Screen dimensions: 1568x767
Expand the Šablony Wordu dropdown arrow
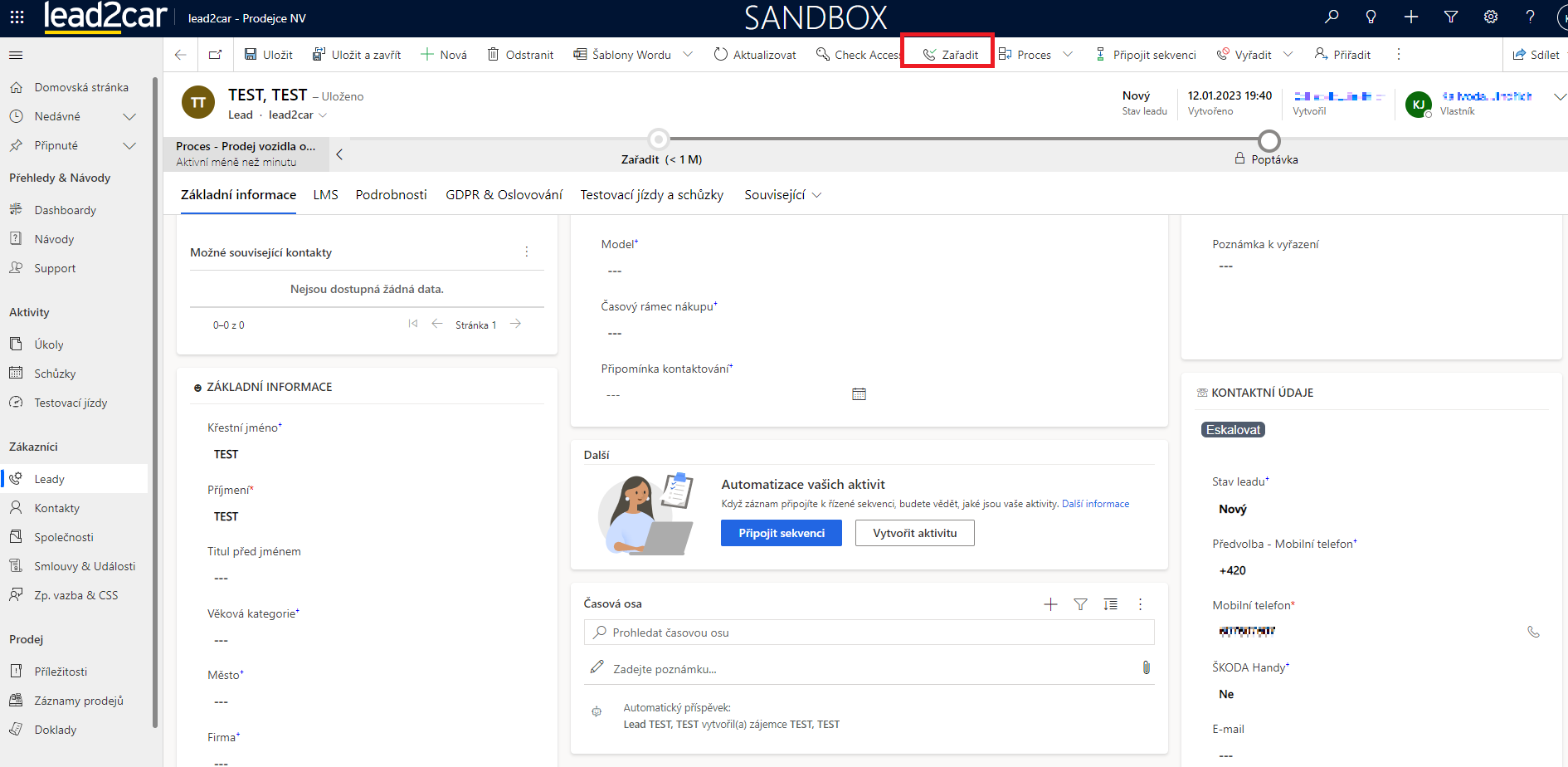[x=688, y=55]
